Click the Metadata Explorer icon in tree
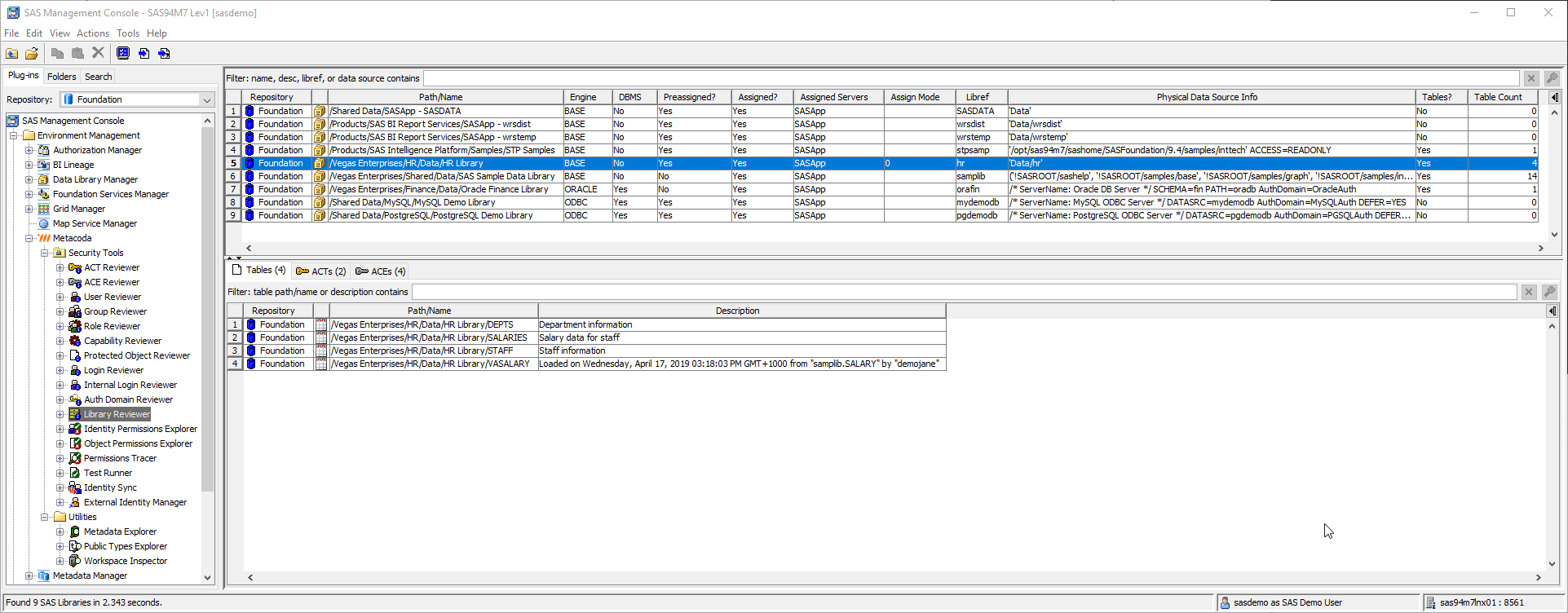 [75, 531]
